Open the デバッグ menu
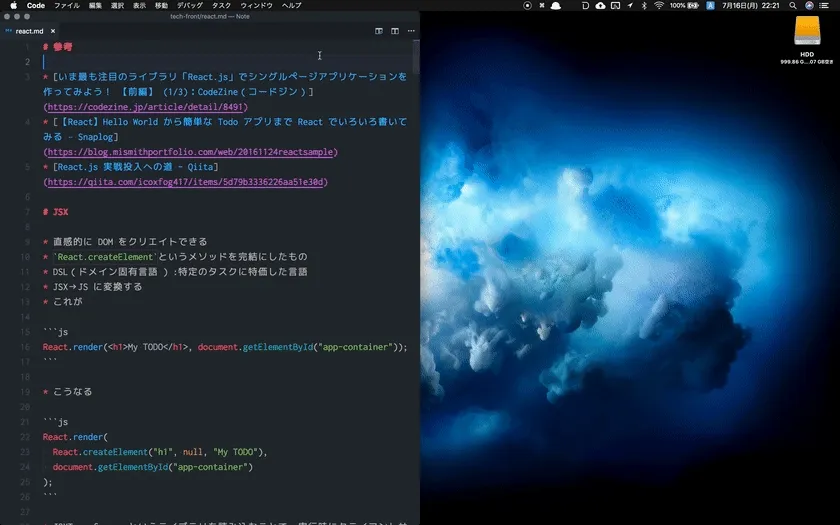This screenshot has height=525, width=840. pos(190,5)
